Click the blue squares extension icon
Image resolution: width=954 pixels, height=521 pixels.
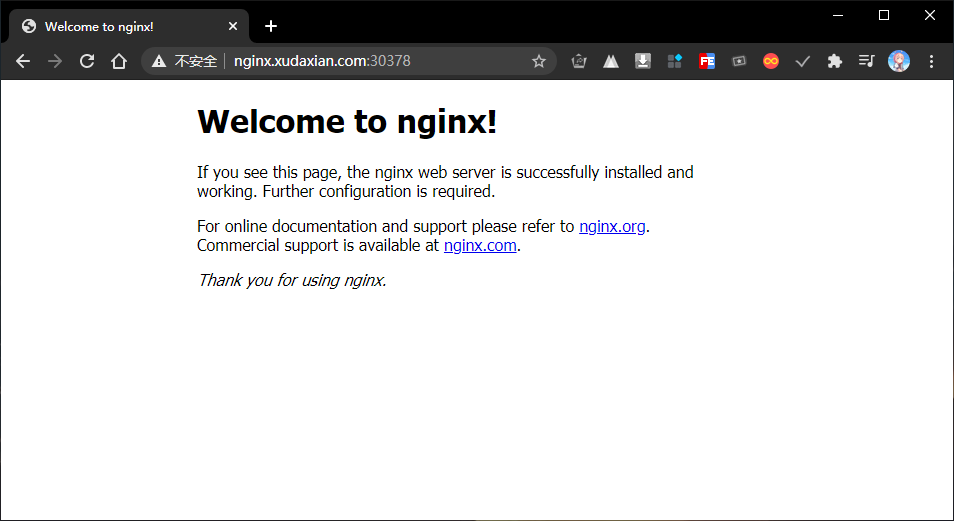[675, 61]
